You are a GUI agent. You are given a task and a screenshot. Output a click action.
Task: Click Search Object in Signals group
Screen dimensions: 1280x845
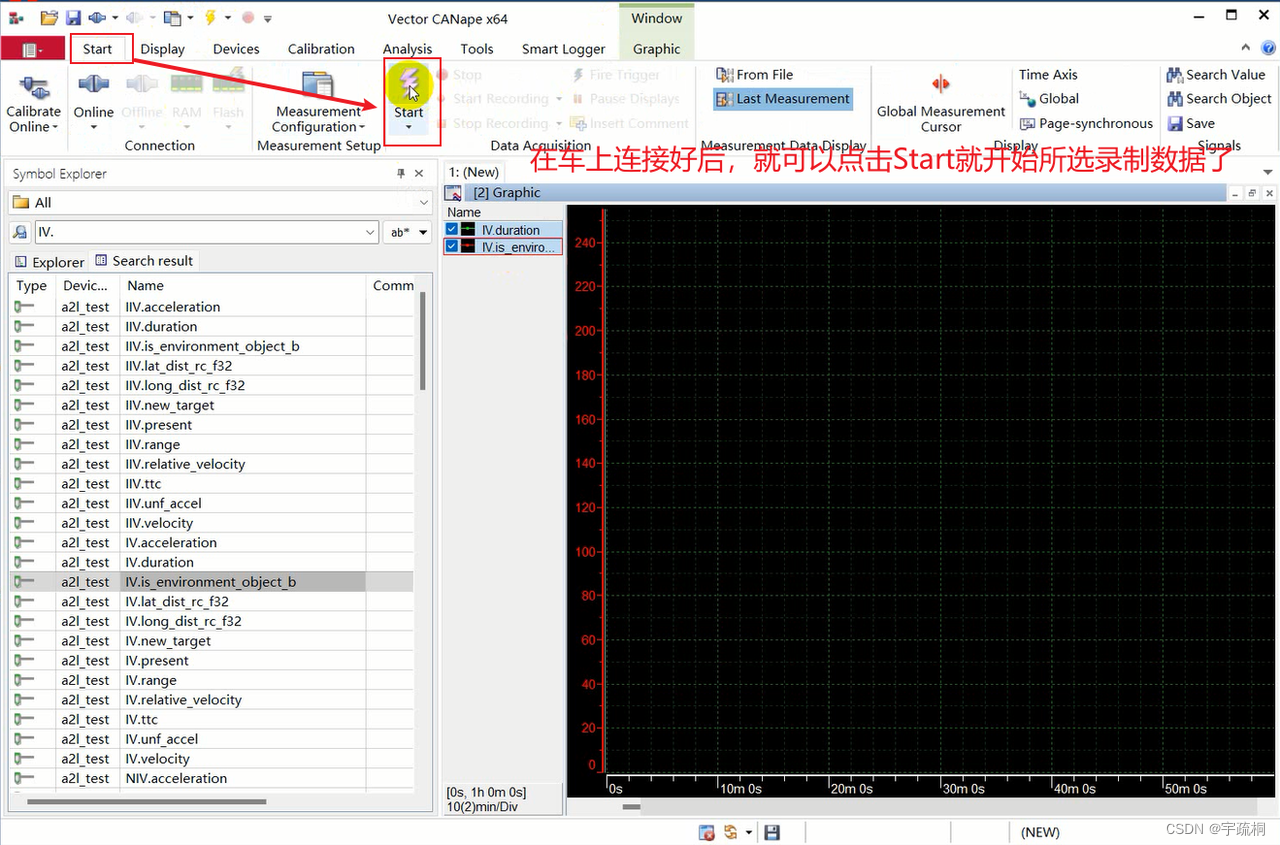(x=1219, y=99)
